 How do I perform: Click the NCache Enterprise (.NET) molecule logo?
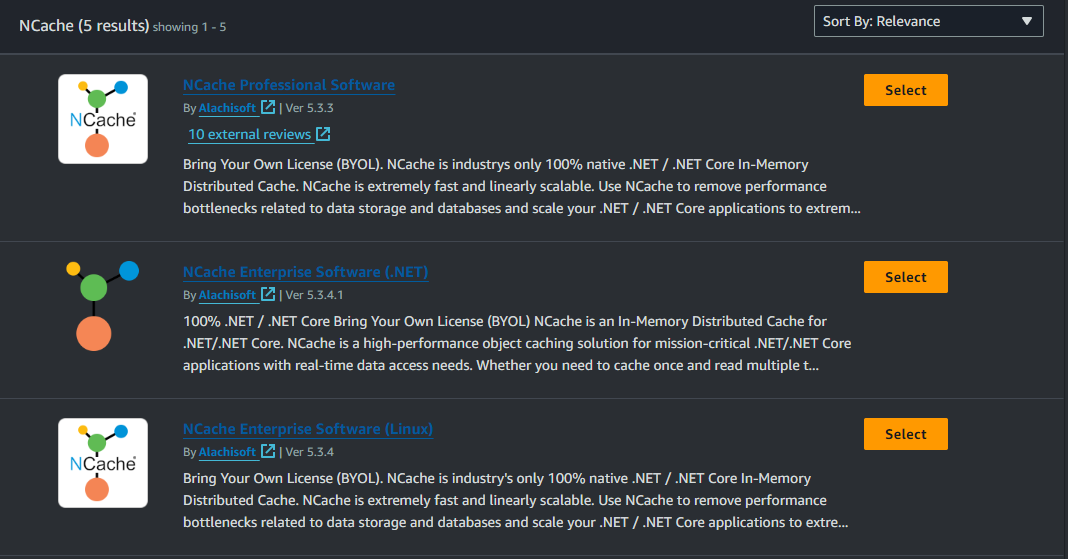103,306
